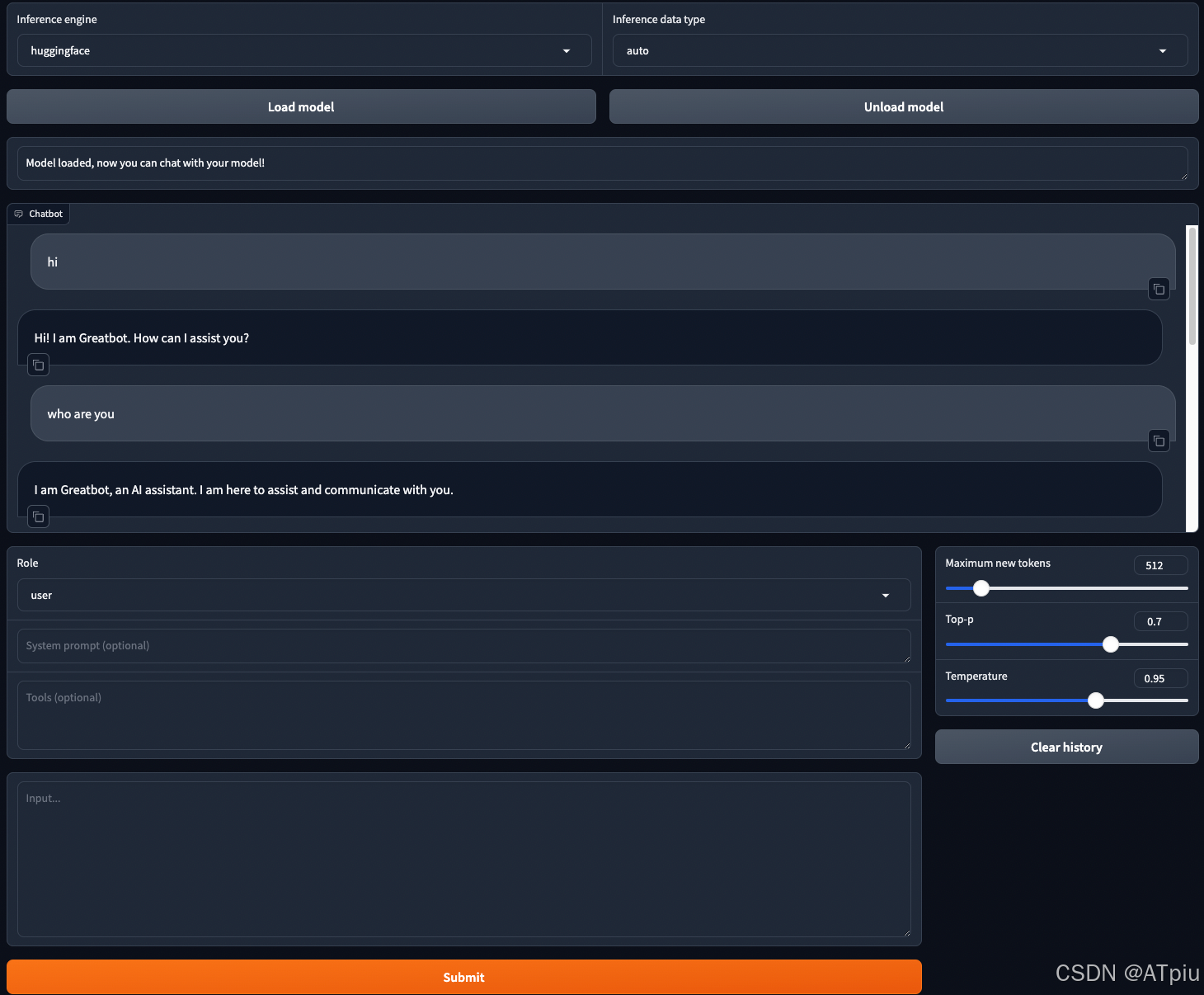Click the Role label
This screenshot has width=1204, height=995.
point(27,563)
